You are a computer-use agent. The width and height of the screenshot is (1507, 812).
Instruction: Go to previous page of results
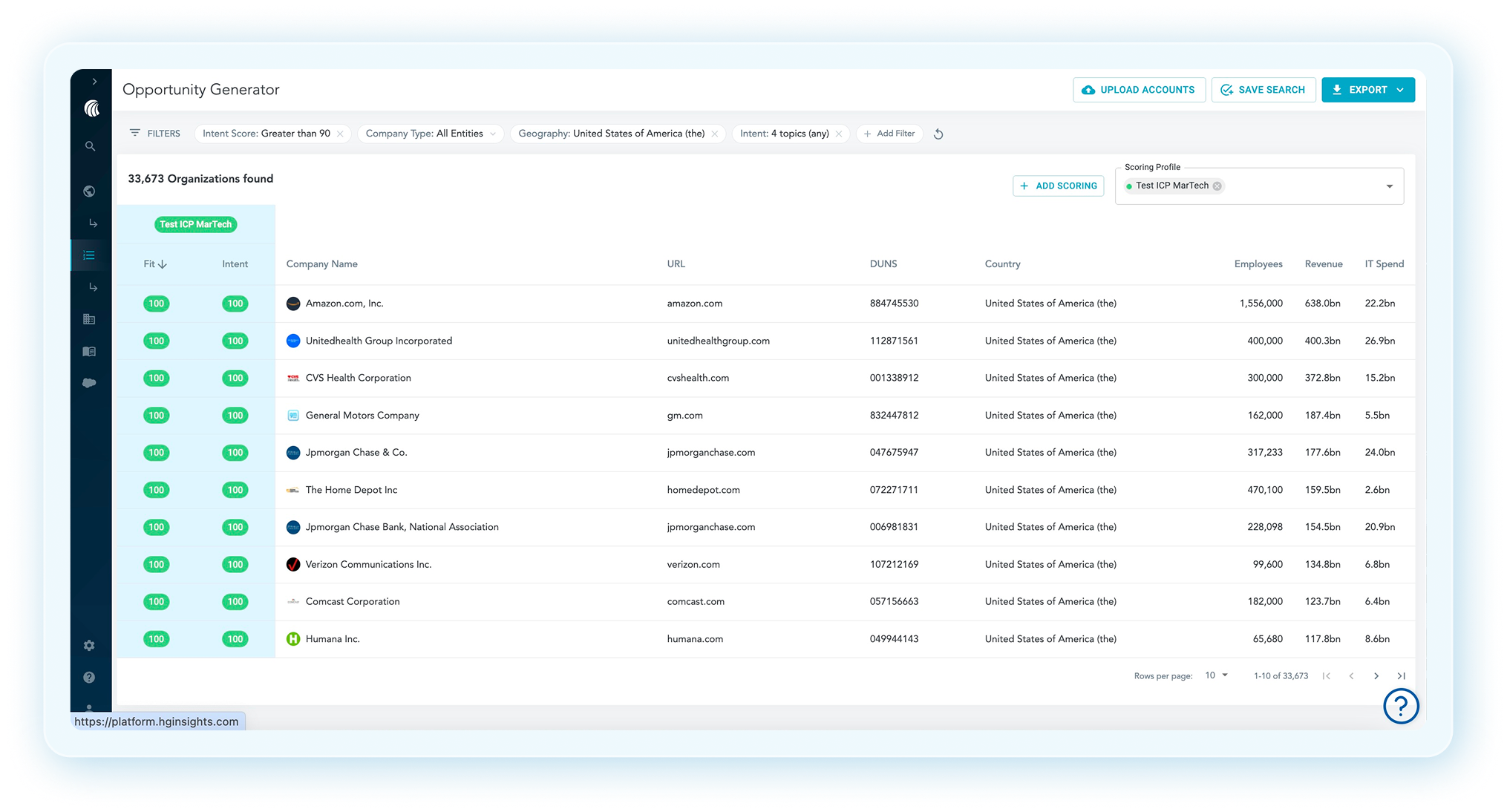[x=1351, y=676]
